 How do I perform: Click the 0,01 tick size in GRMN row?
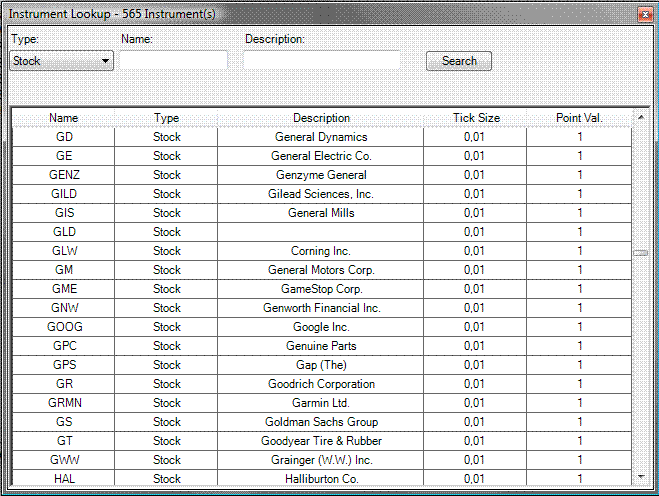click(x=475, y=403)
